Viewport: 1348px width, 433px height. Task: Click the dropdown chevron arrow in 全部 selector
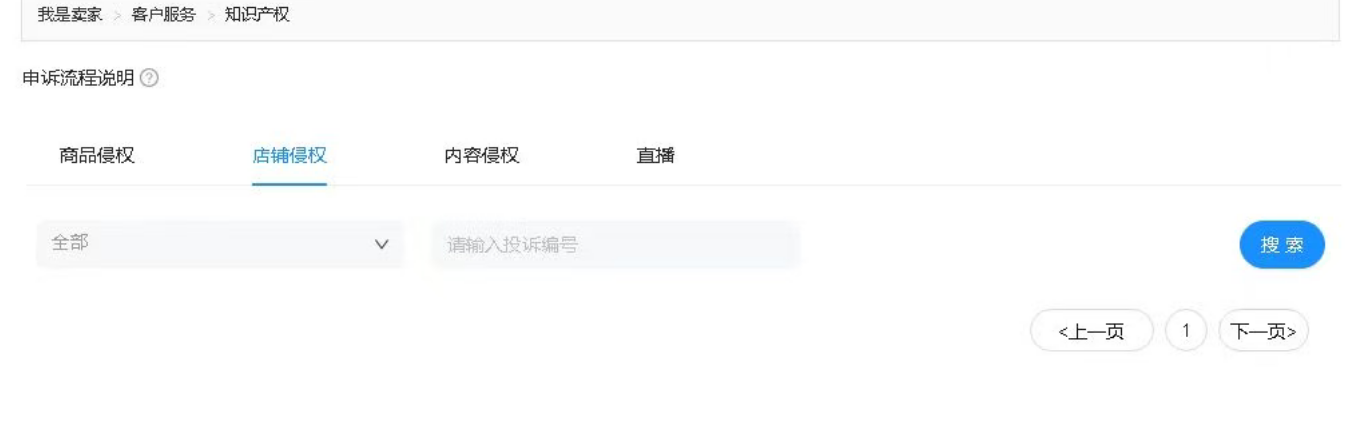point(380,244)
